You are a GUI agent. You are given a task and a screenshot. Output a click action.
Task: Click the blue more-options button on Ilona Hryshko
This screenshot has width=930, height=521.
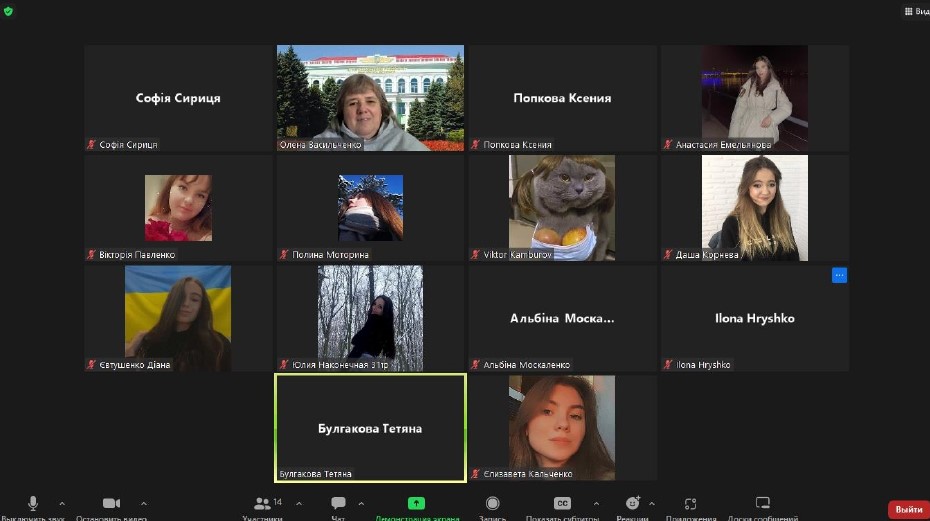click(839, 275)
